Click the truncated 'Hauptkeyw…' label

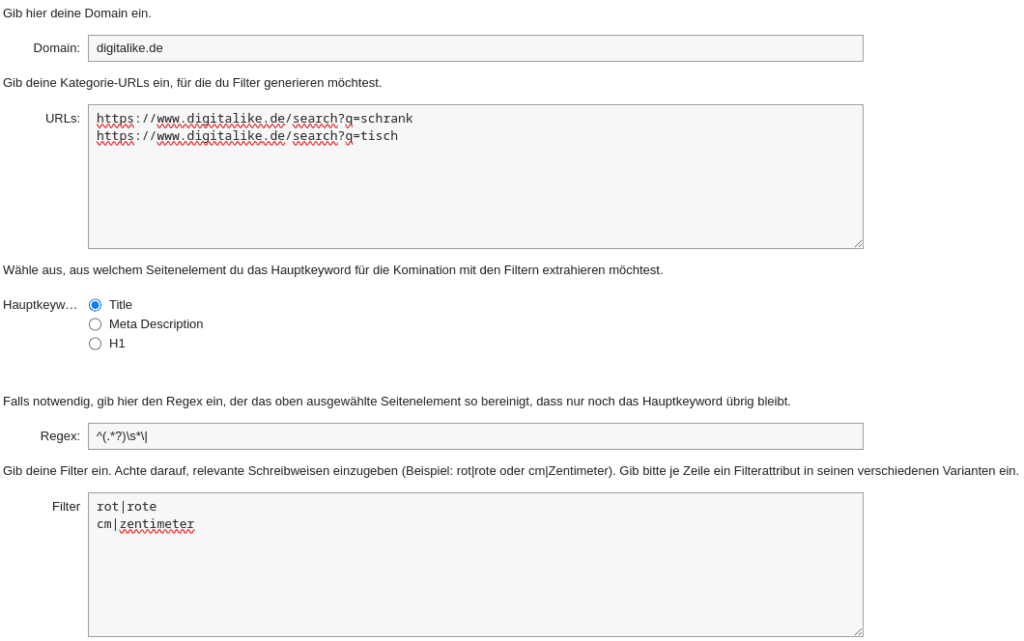pyautogui.click(x=40, y=305)
